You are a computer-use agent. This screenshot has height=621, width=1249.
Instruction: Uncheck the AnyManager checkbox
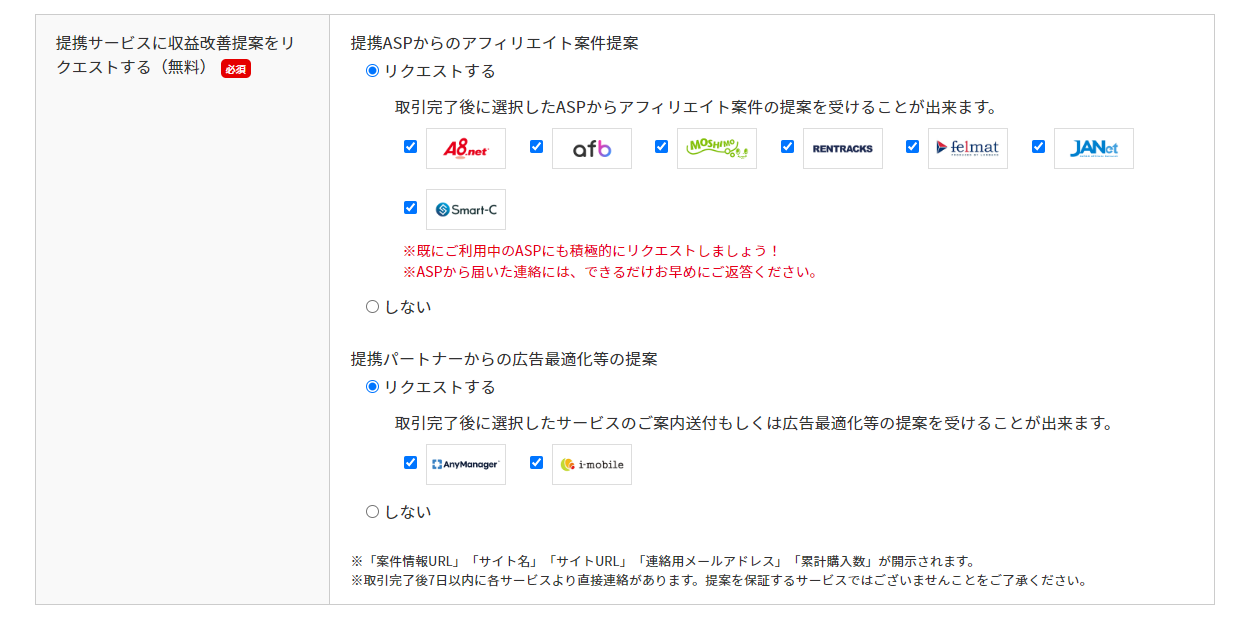410,463
